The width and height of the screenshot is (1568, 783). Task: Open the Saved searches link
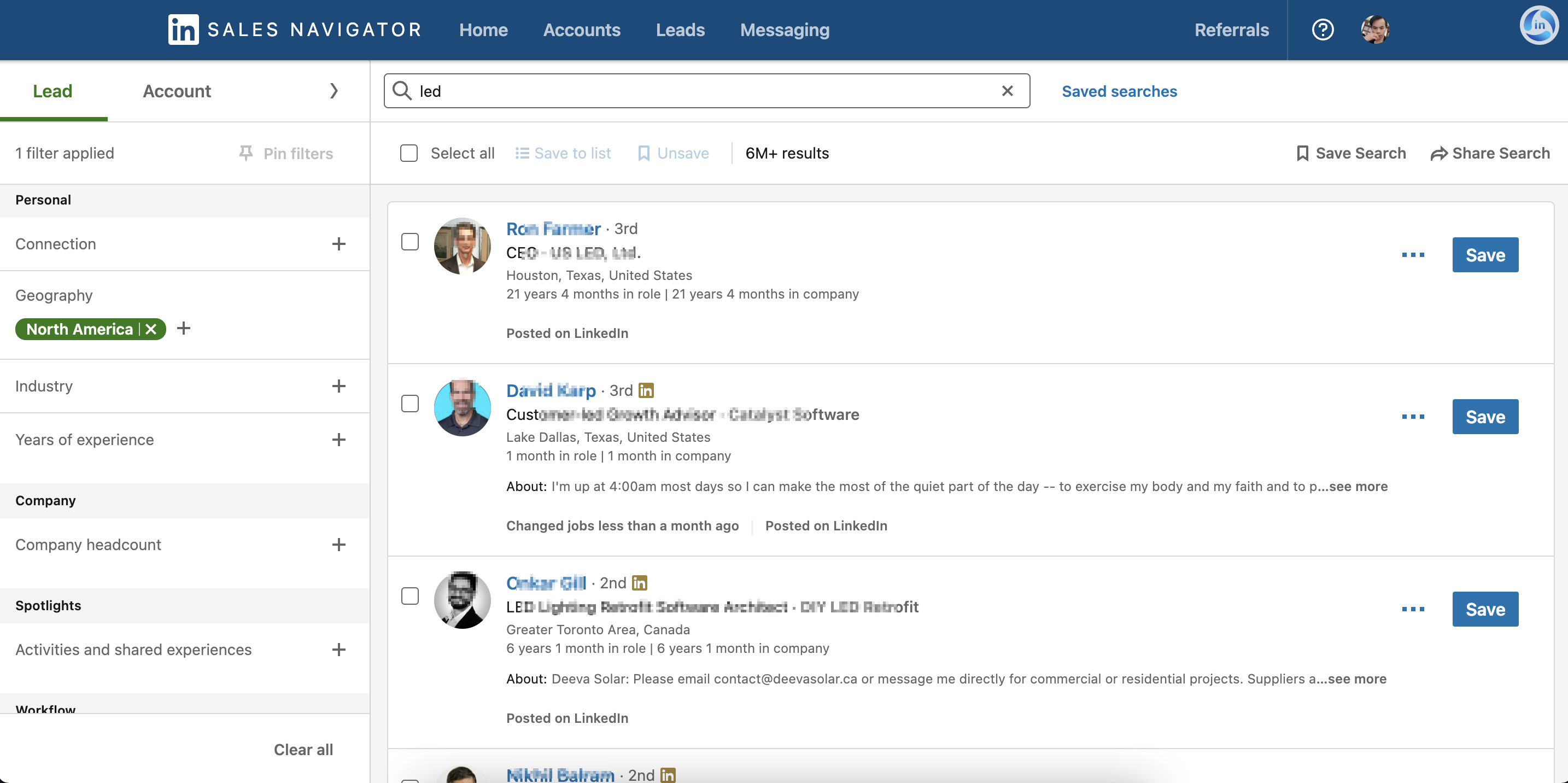point(1119,91)
